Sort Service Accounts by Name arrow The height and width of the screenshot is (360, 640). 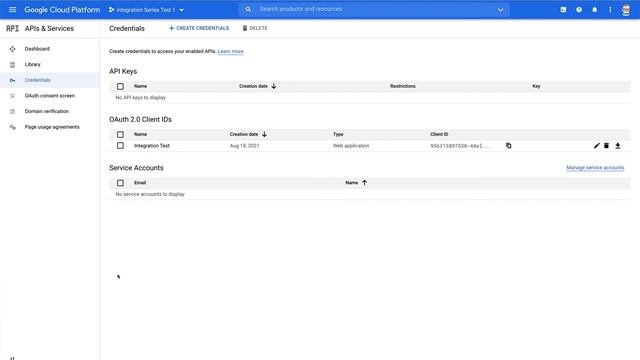point(364,182)
